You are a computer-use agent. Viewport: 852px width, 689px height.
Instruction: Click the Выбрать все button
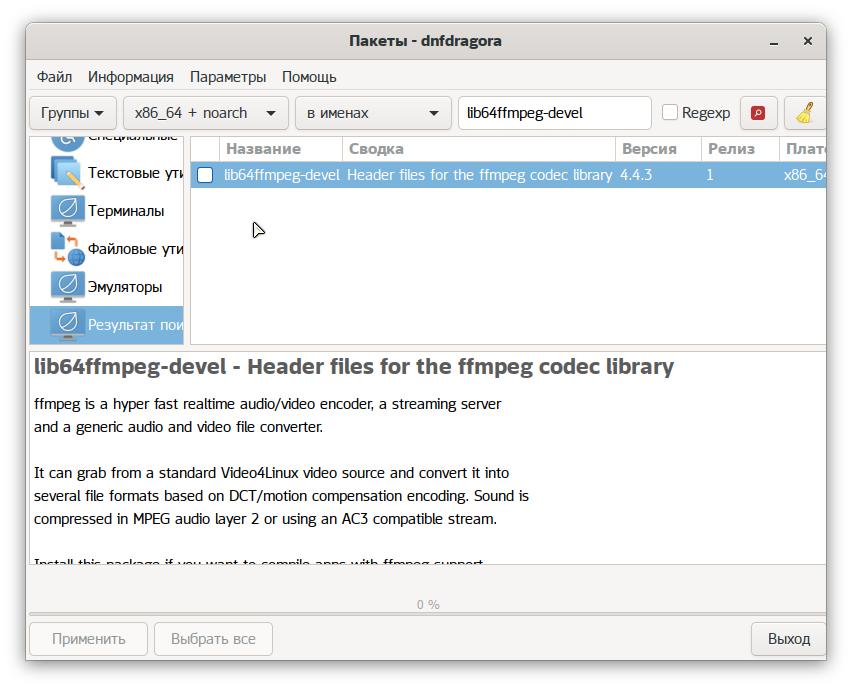(x=213, y=639)
